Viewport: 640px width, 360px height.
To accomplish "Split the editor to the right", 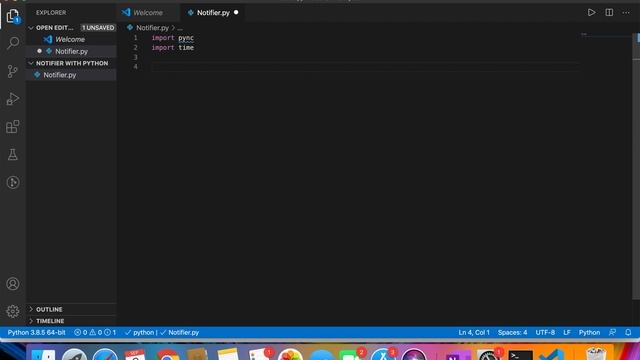I will tap(609, 13).
